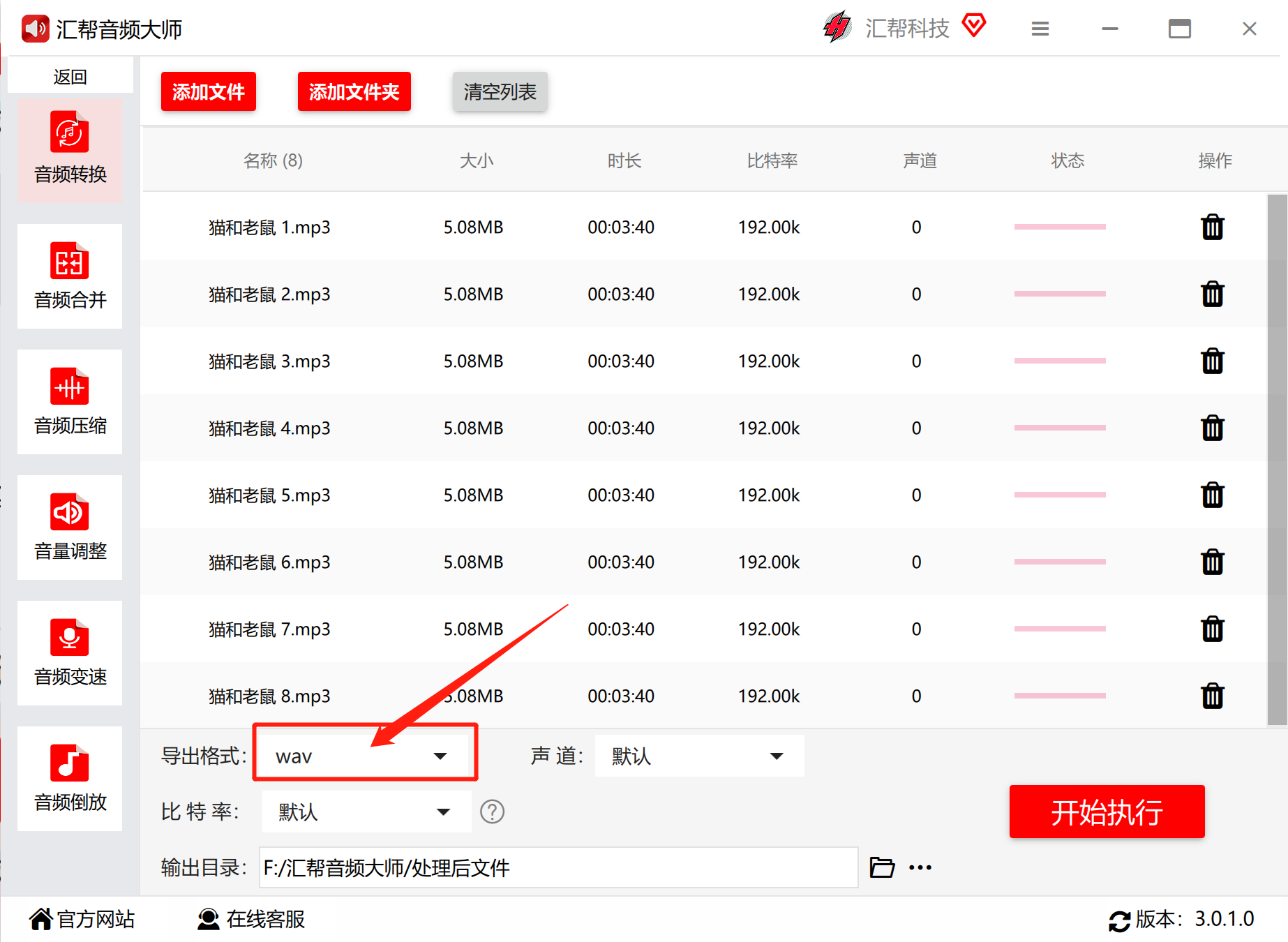This screenshot has height=942, width=1288.
Task: Select file row 猫和老鼠 3.mp3
Action: (703, 361)
